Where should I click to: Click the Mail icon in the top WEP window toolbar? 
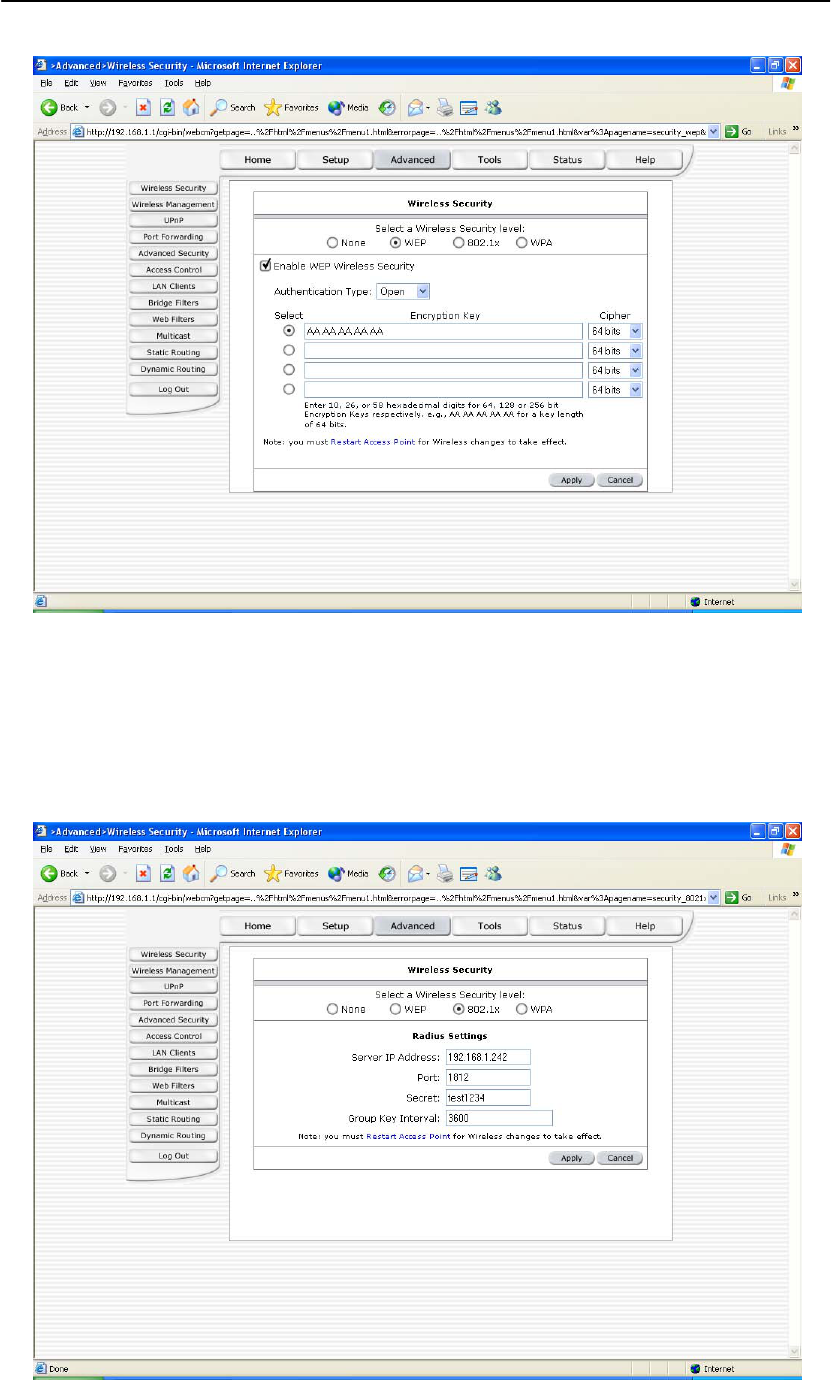pos(416,107)
